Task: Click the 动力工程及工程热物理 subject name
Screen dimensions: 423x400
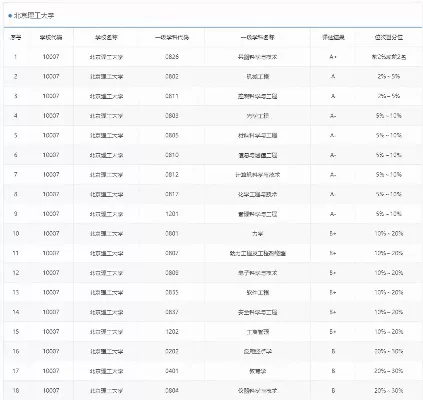Action: pos(257,253)
